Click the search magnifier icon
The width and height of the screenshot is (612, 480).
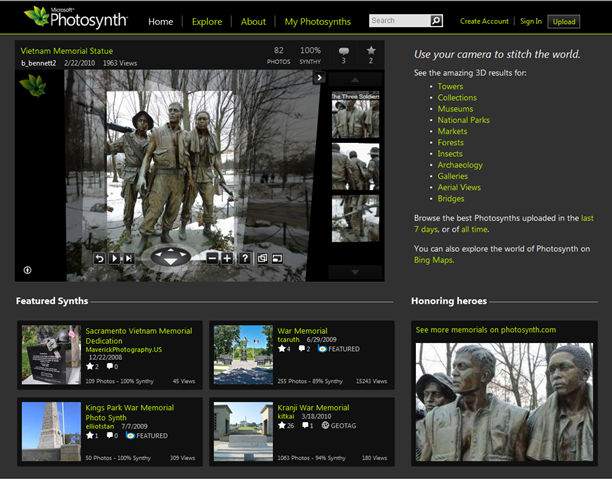coord(436,20)
